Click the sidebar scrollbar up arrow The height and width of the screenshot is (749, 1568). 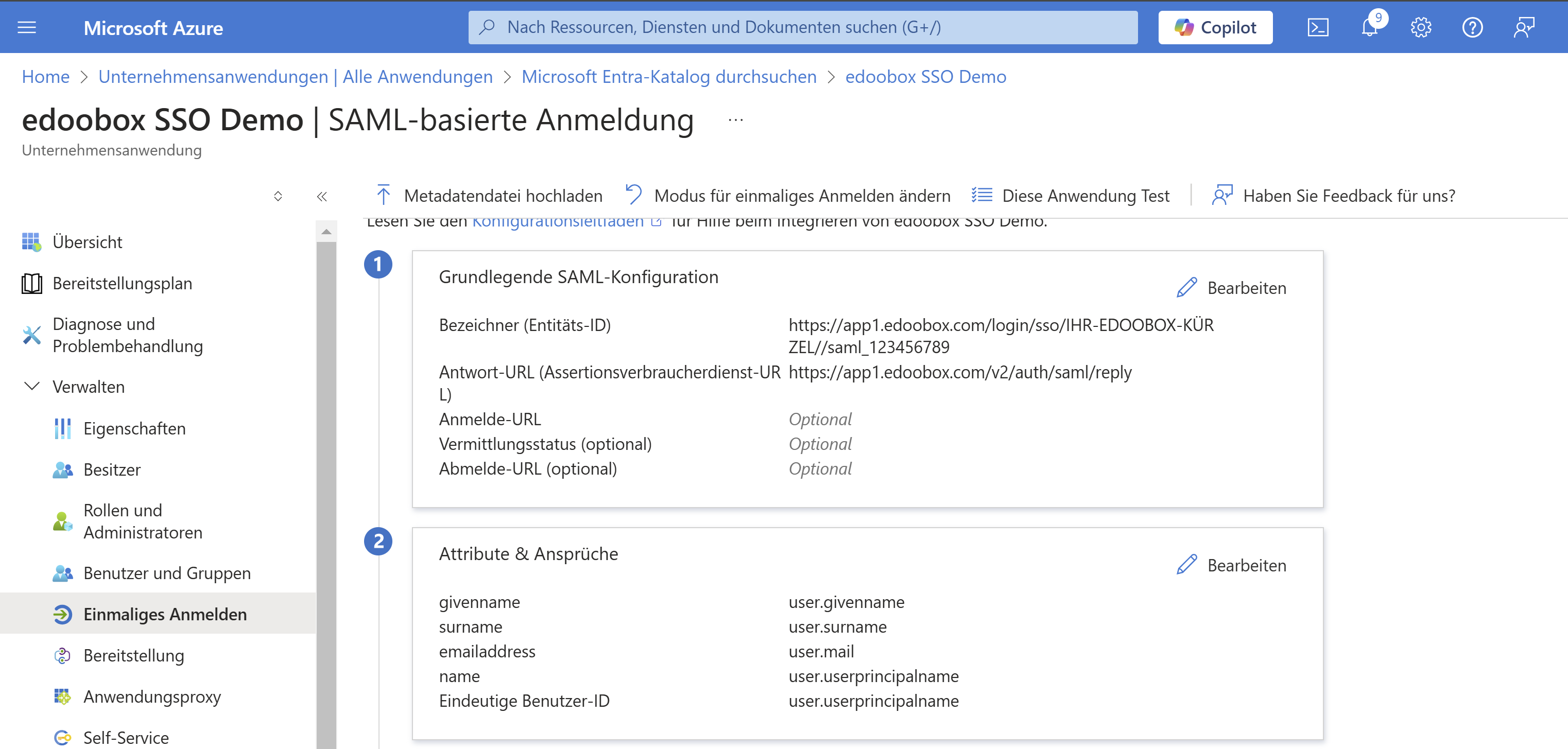pyautogui.click(x=326, y=232)
